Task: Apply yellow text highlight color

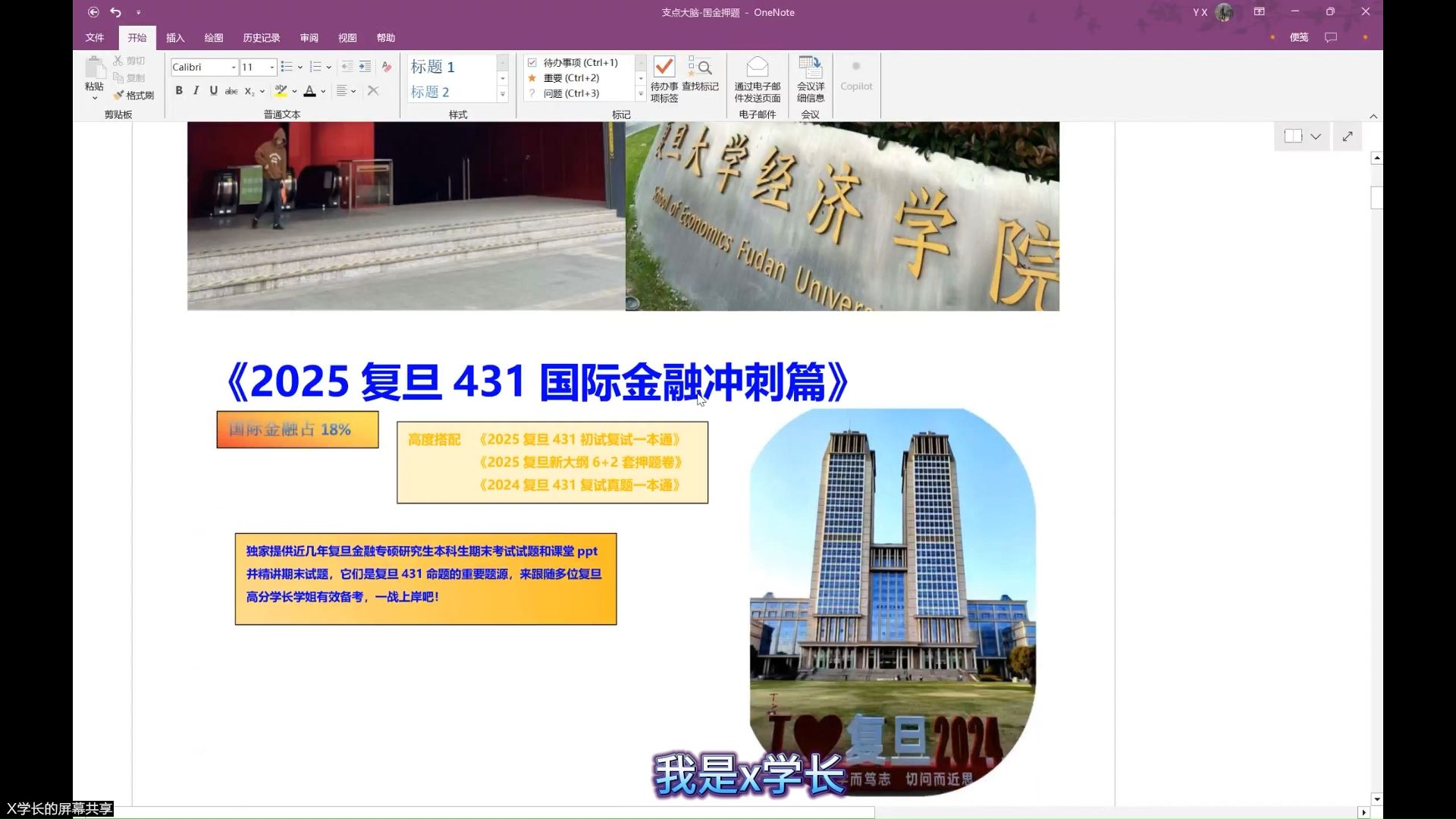Action: pos(281,91)
